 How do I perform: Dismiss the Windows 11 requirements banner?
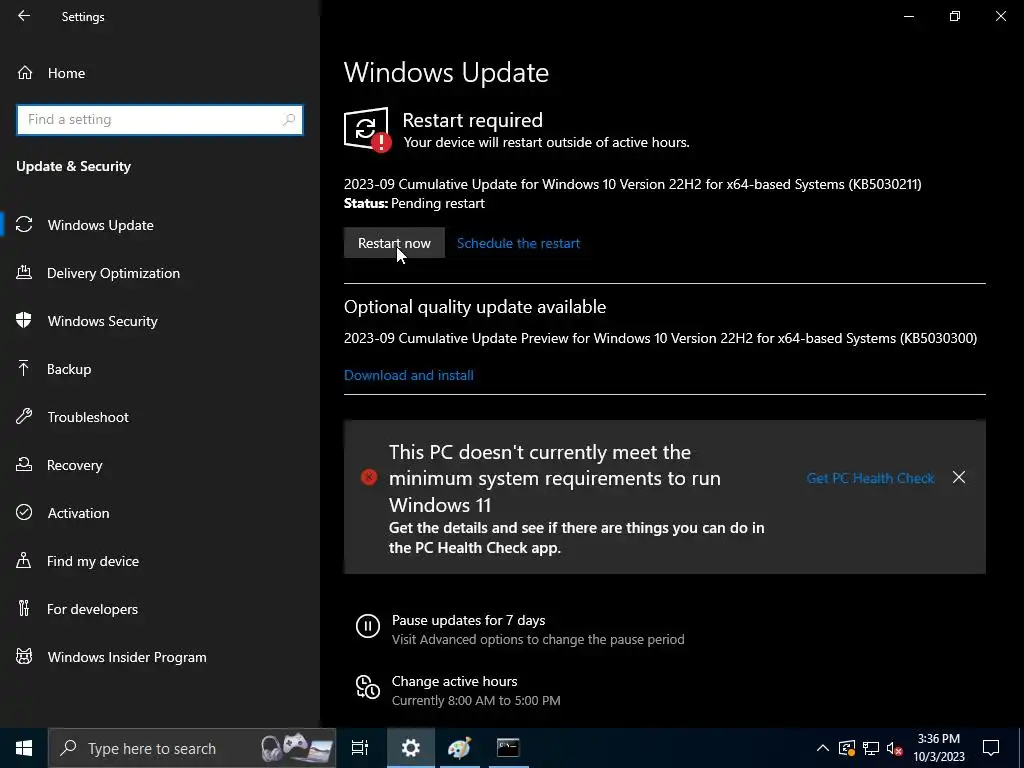point(959,477)
